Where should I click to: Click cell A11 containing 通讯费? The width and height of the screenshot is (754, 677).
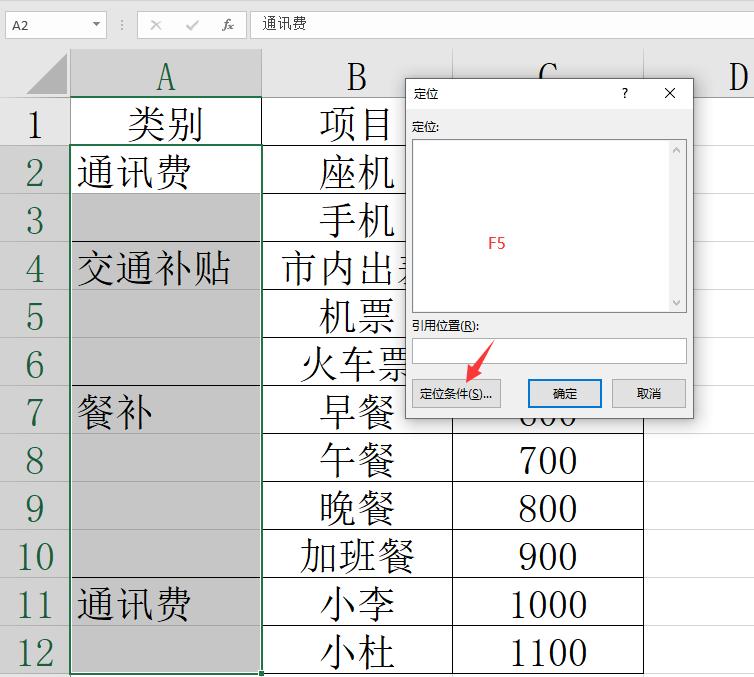coord(166,602)
